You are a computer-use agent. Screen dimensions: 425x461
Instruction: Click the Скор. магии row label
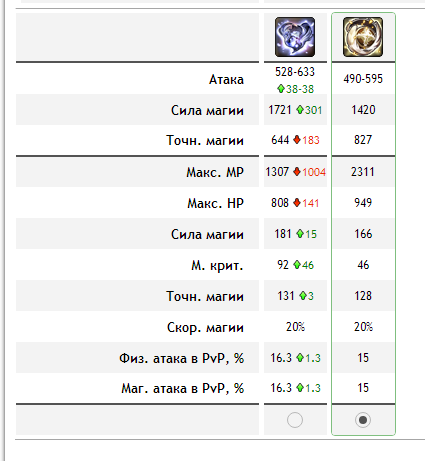205,327
